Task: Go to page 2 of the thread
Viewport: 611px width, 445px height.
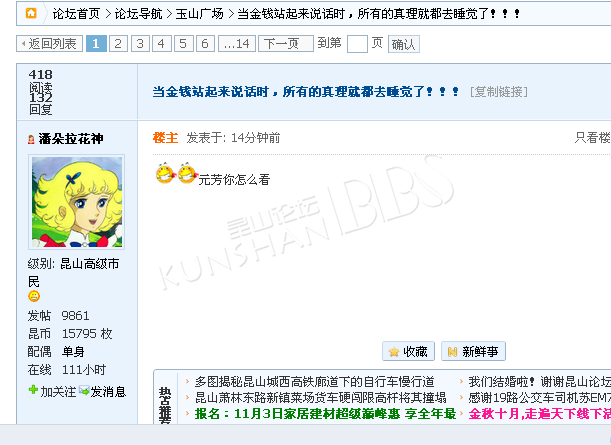Action: click(x=118, y=44)
